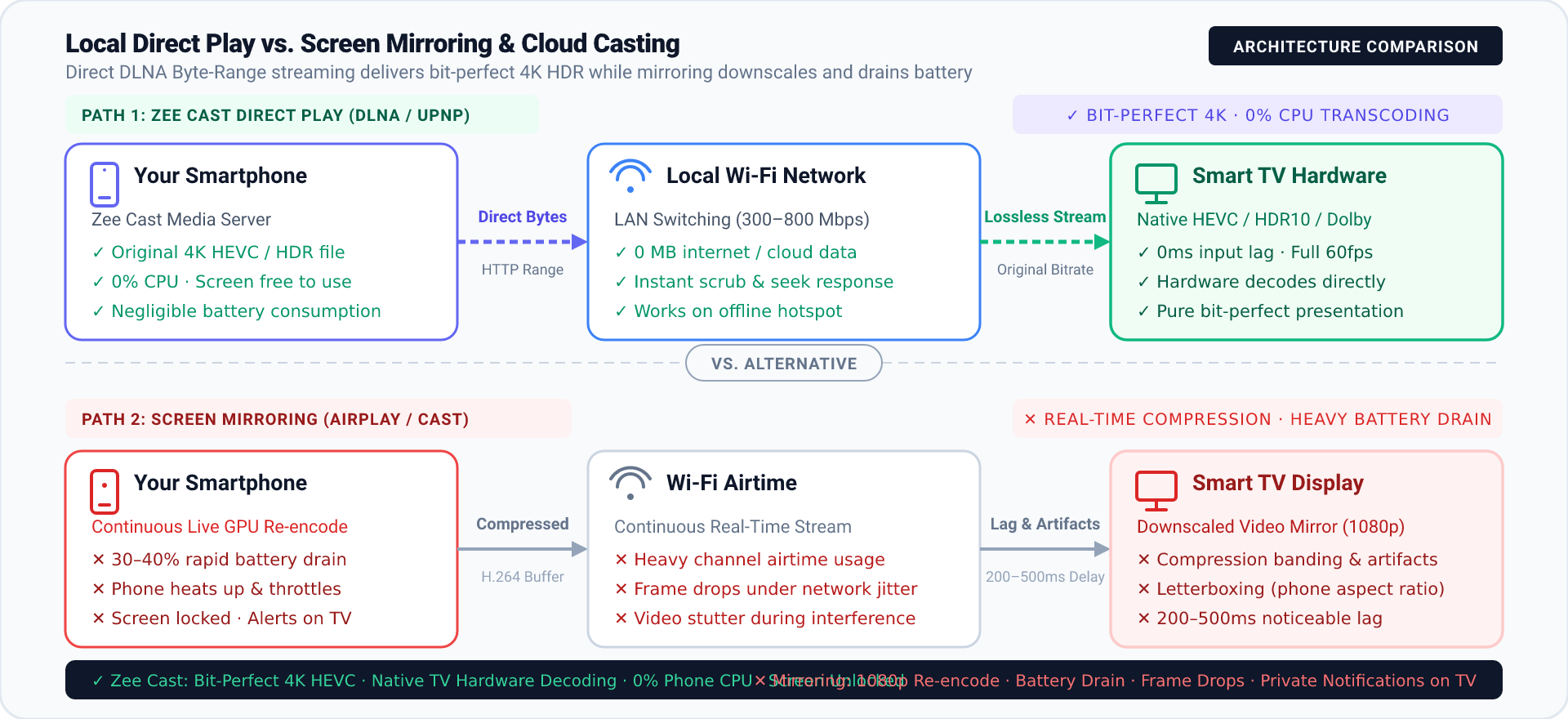Click the 'Smart TV Hardware' heading
This screenshot has width=1568, height=719.
coord(1290,176)
